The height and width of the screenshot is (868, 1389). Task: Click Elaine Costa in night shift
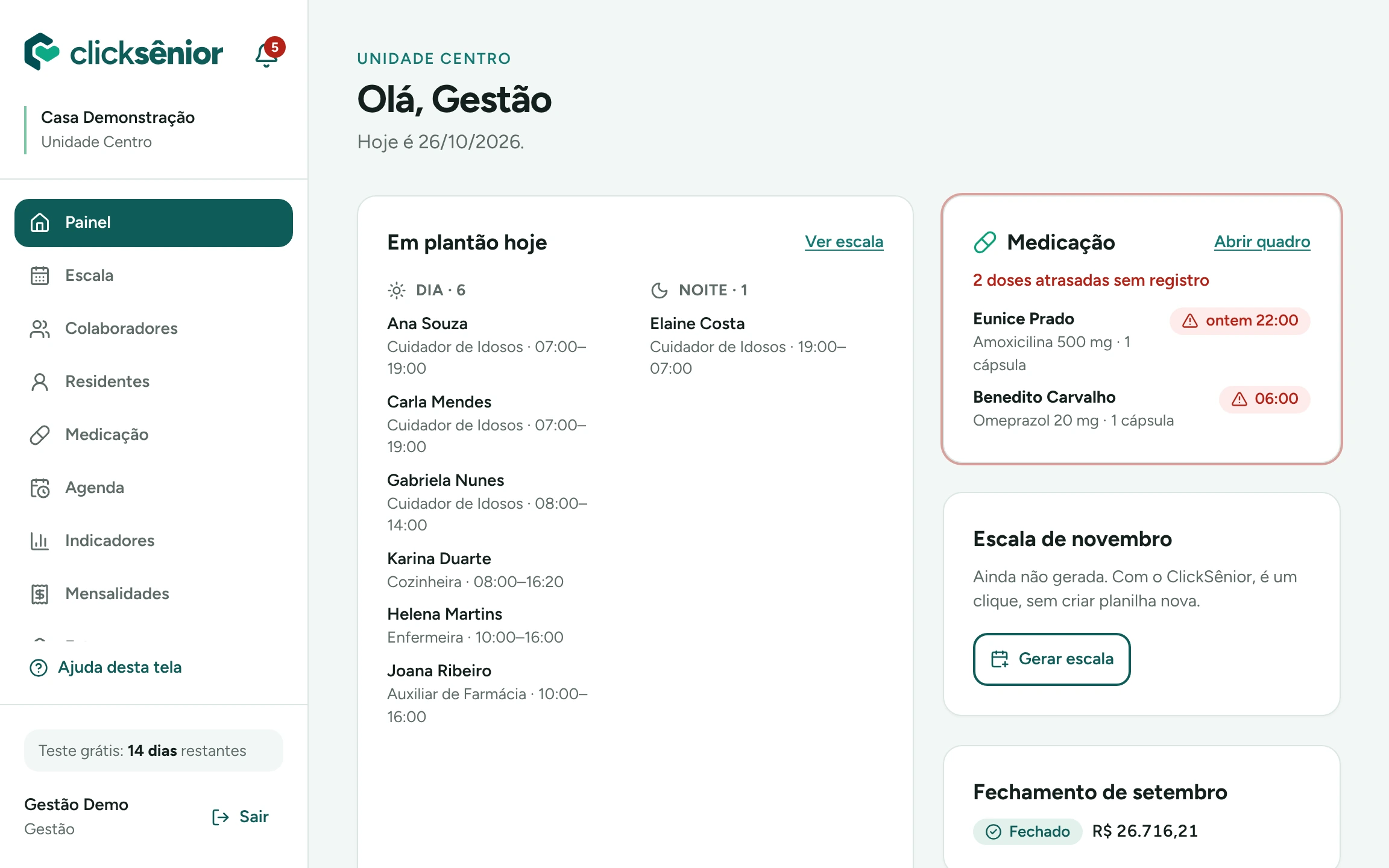click(x=698, y=324)
